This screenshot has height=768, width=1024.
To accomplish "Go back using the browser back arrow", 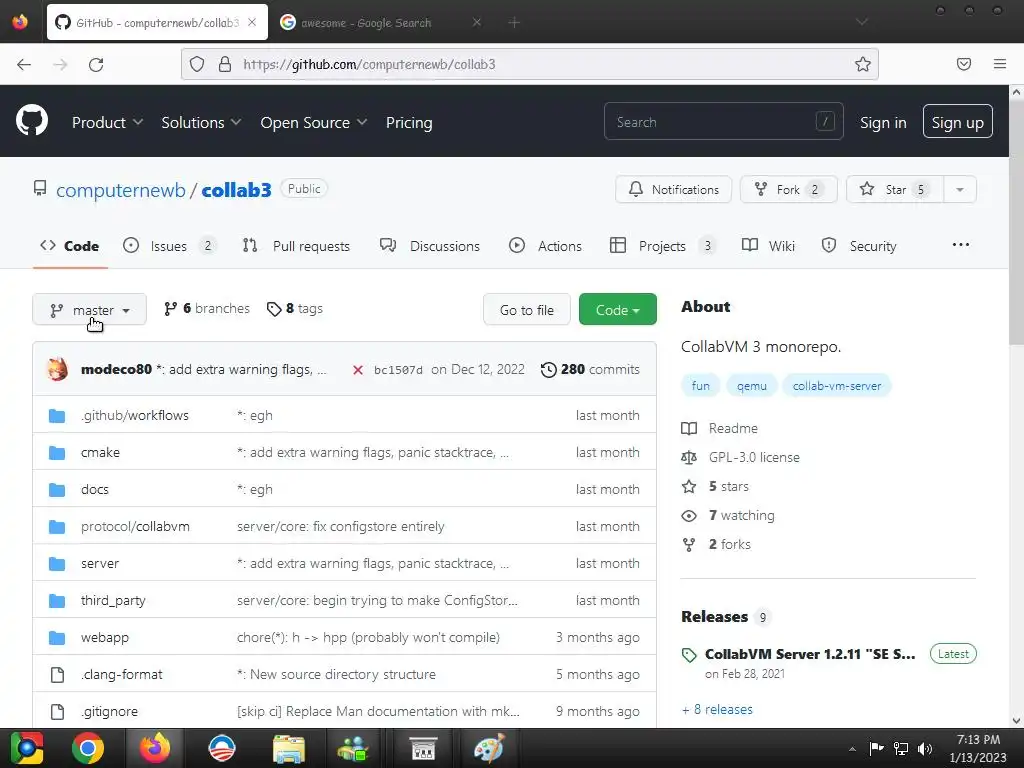I will click(24, 64).
